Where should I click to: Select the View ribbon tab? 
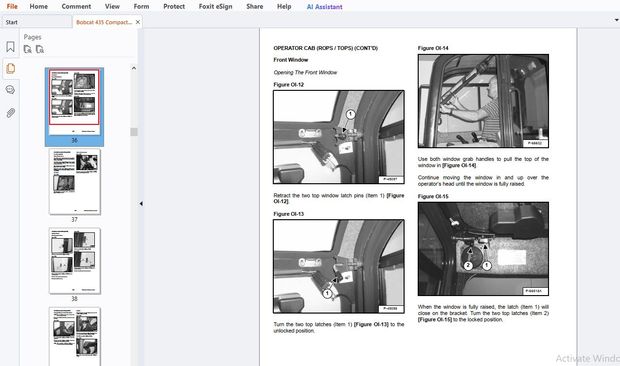[x=112, y=6]
